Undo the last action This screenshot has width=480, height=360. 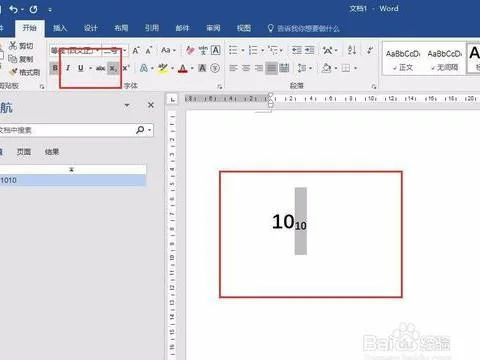13,9
